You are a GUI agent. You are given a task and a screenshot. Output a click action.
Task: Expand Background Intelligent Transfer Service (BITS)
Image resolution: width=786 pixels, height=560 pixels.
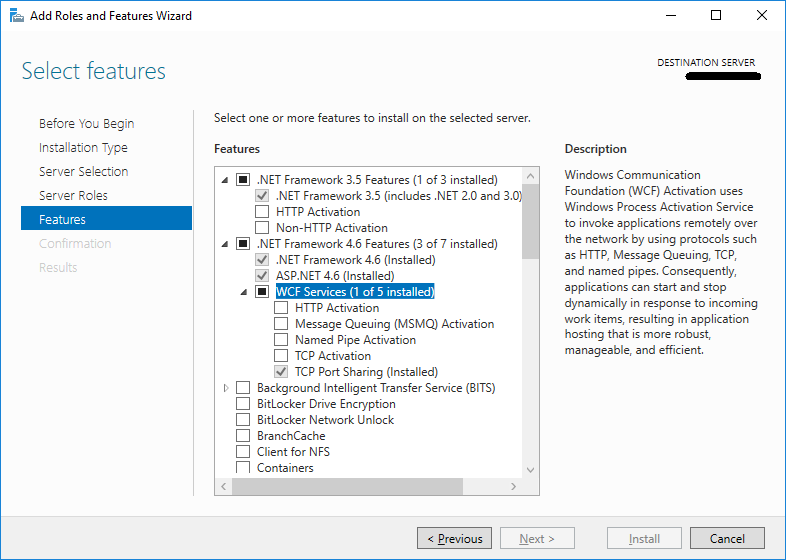point(227,388)
